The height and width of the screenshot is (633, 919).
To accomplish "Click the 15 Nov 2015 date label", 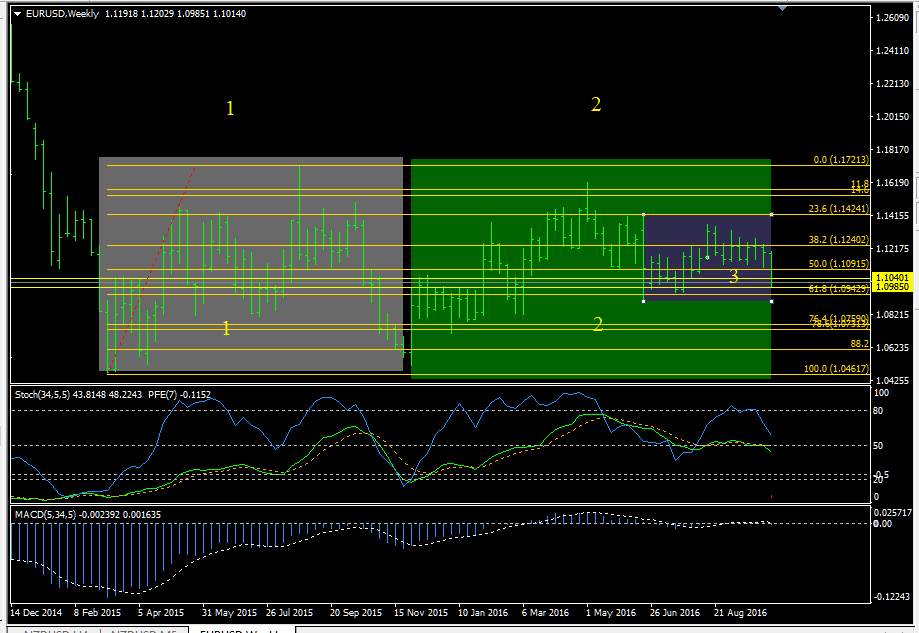I will (x=421, y=612).
